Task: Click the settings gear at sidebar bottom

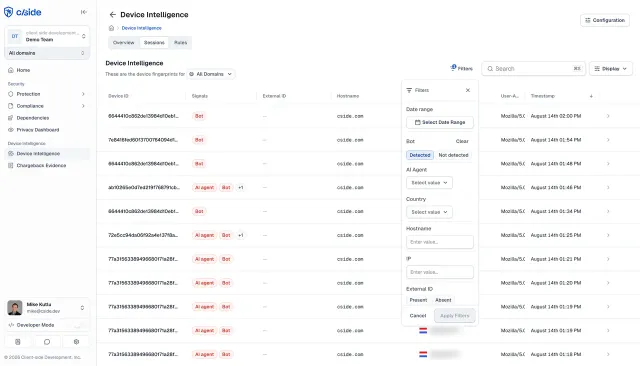Action: 76,342
